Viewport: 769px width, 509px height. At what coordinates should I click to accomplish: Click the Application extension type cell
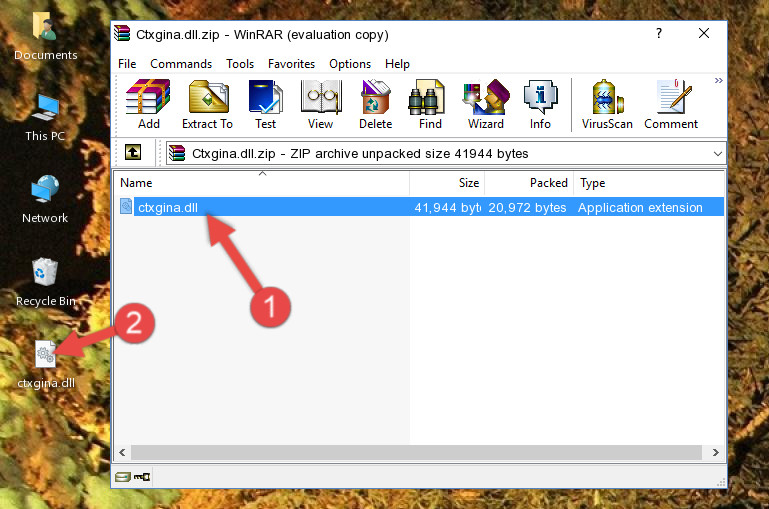click(x=640, y=207)
